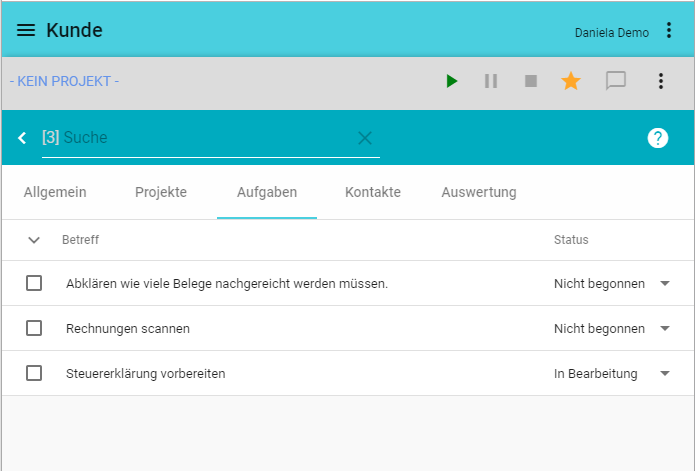Pause the running timer
695x471 pixels.
coord(491,81)
